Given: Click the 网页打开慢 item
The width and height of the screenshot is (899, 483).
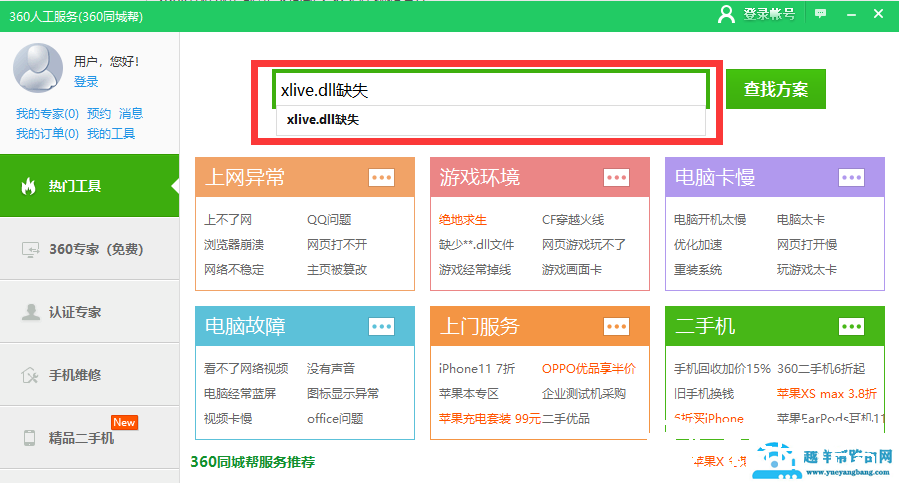Looking at the screenshot, I should [x=807, y=245].
